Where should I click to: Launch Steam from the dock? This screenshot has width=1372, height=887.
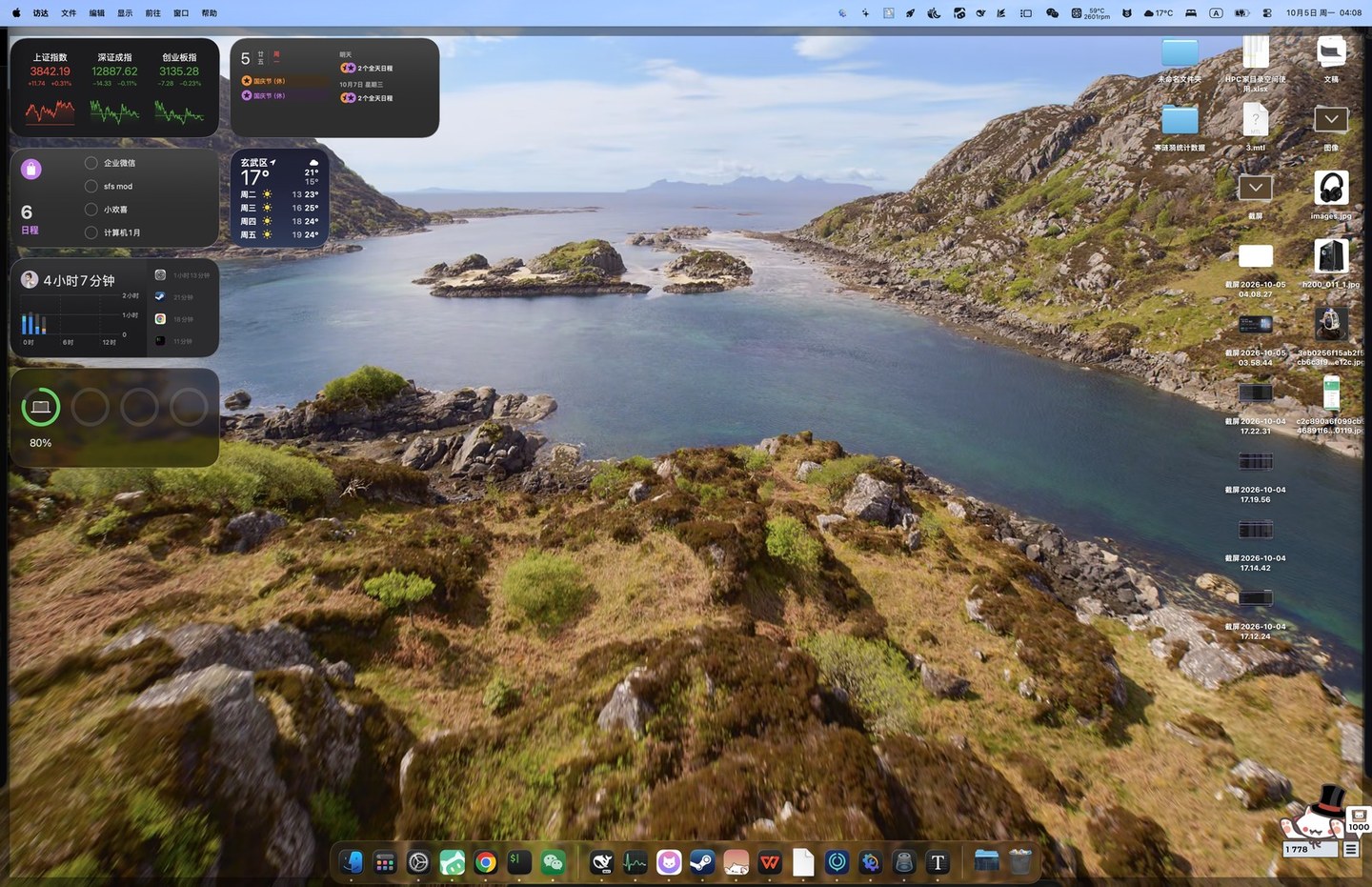point(702,862)
